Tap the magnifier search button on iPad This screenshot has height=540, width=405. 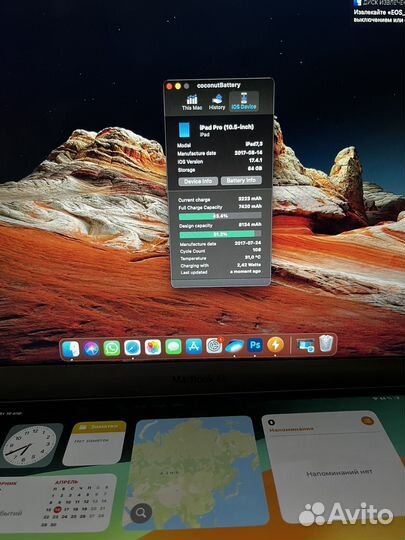coord(141,513)
